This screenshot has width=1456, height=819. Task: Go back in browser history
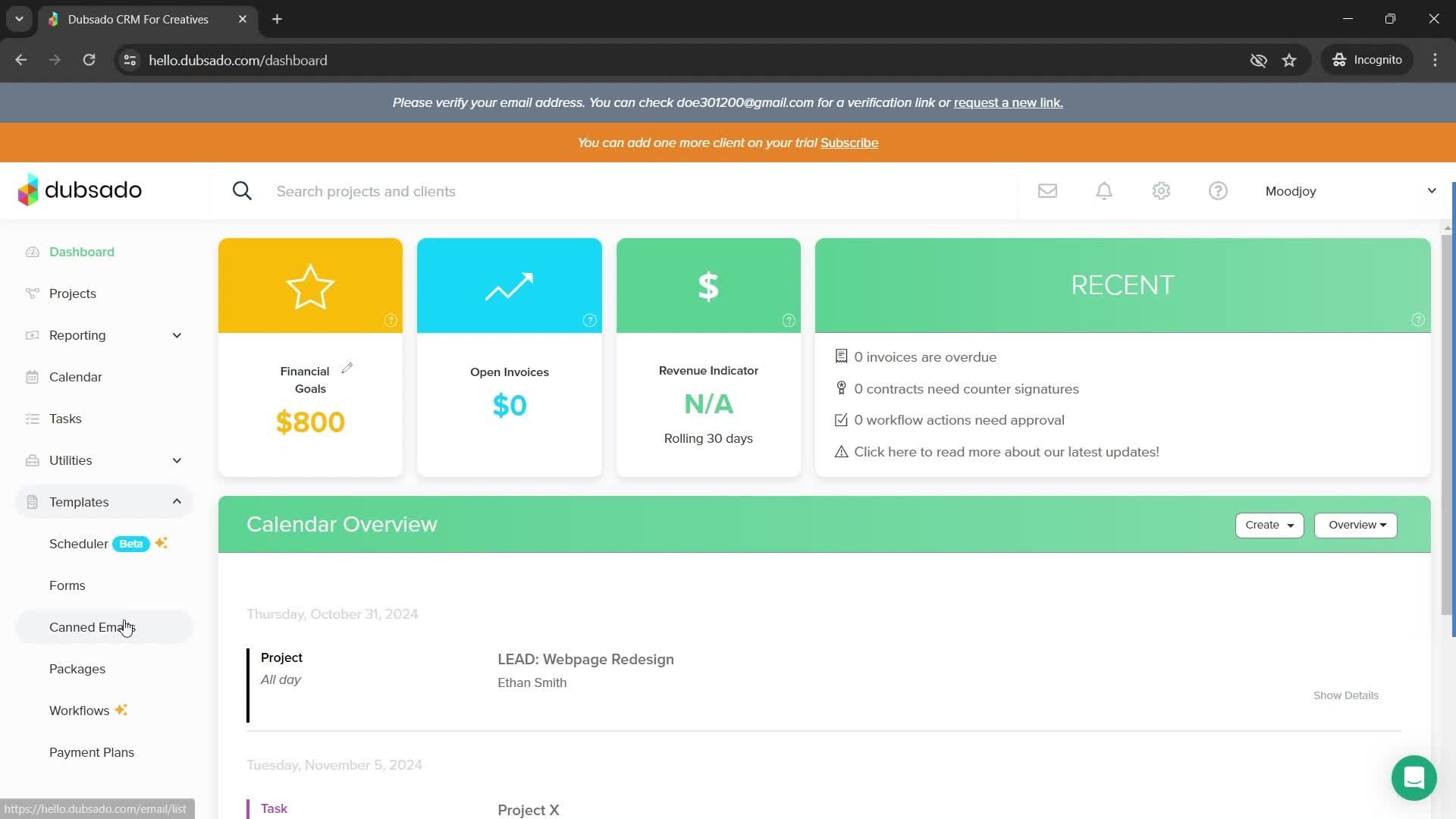coord(21,60)
